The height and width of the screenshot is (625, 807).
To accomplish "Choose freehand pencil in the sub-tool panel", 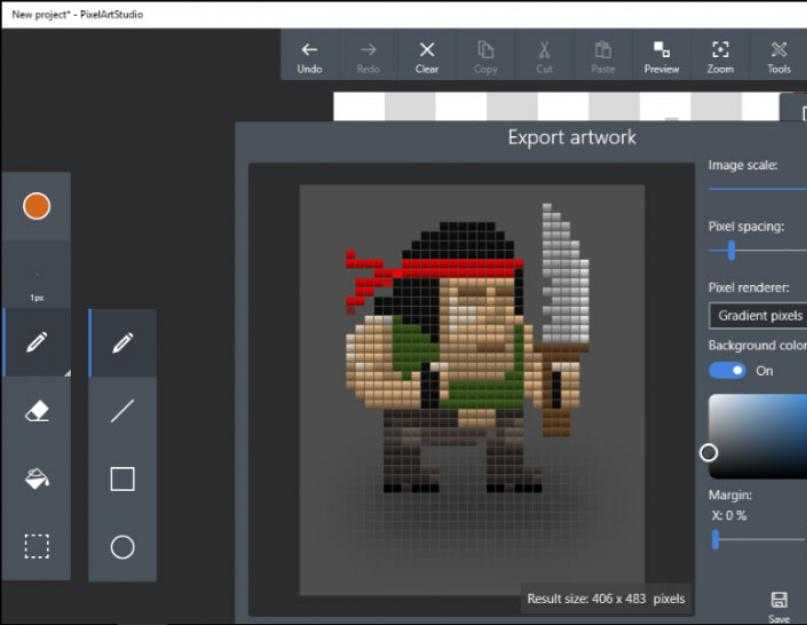I will (x=122, y=342).
